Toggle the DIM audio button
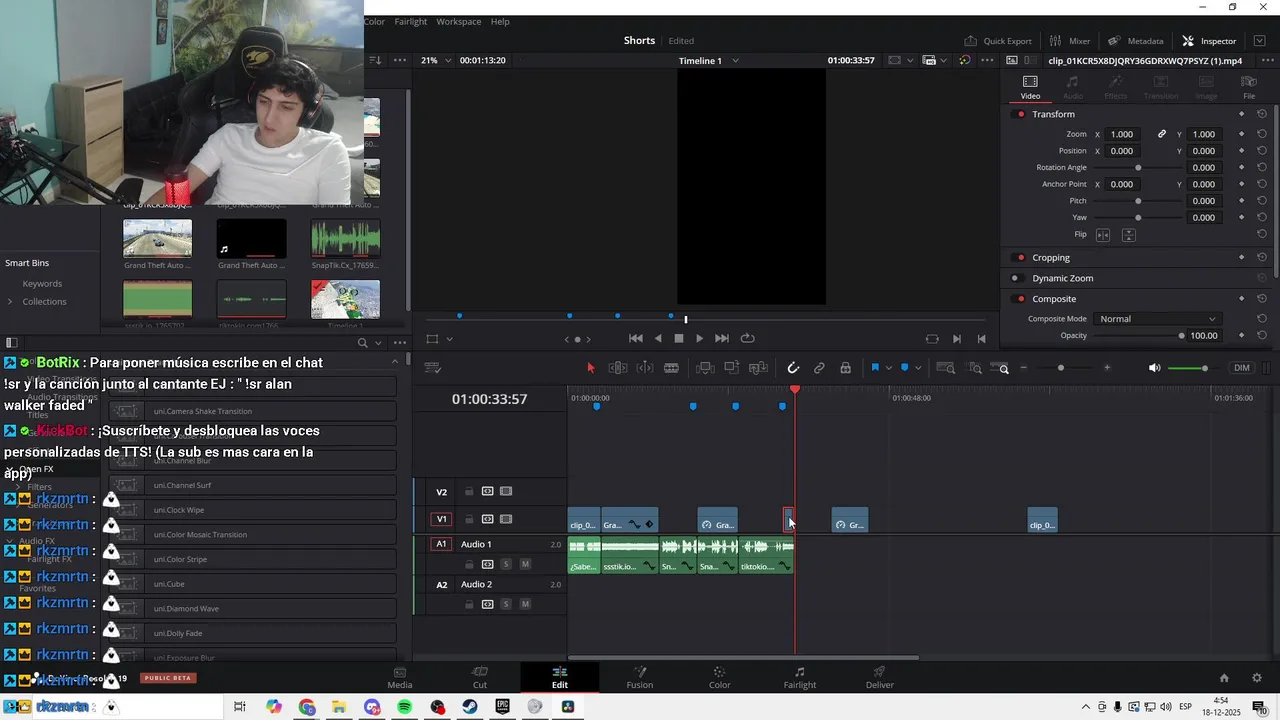 1242,368
